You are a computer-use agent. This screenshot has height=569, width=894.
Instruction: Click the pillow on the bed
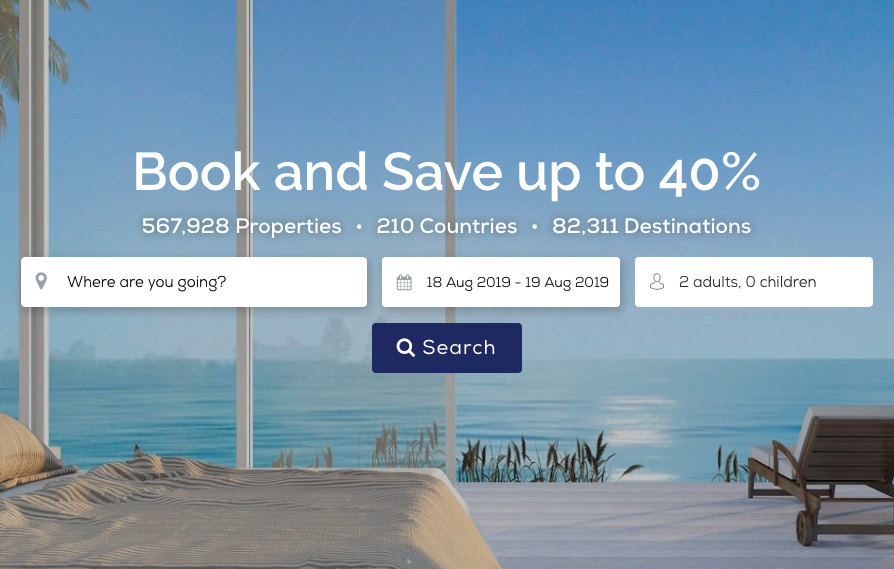(x=23, y=448)
